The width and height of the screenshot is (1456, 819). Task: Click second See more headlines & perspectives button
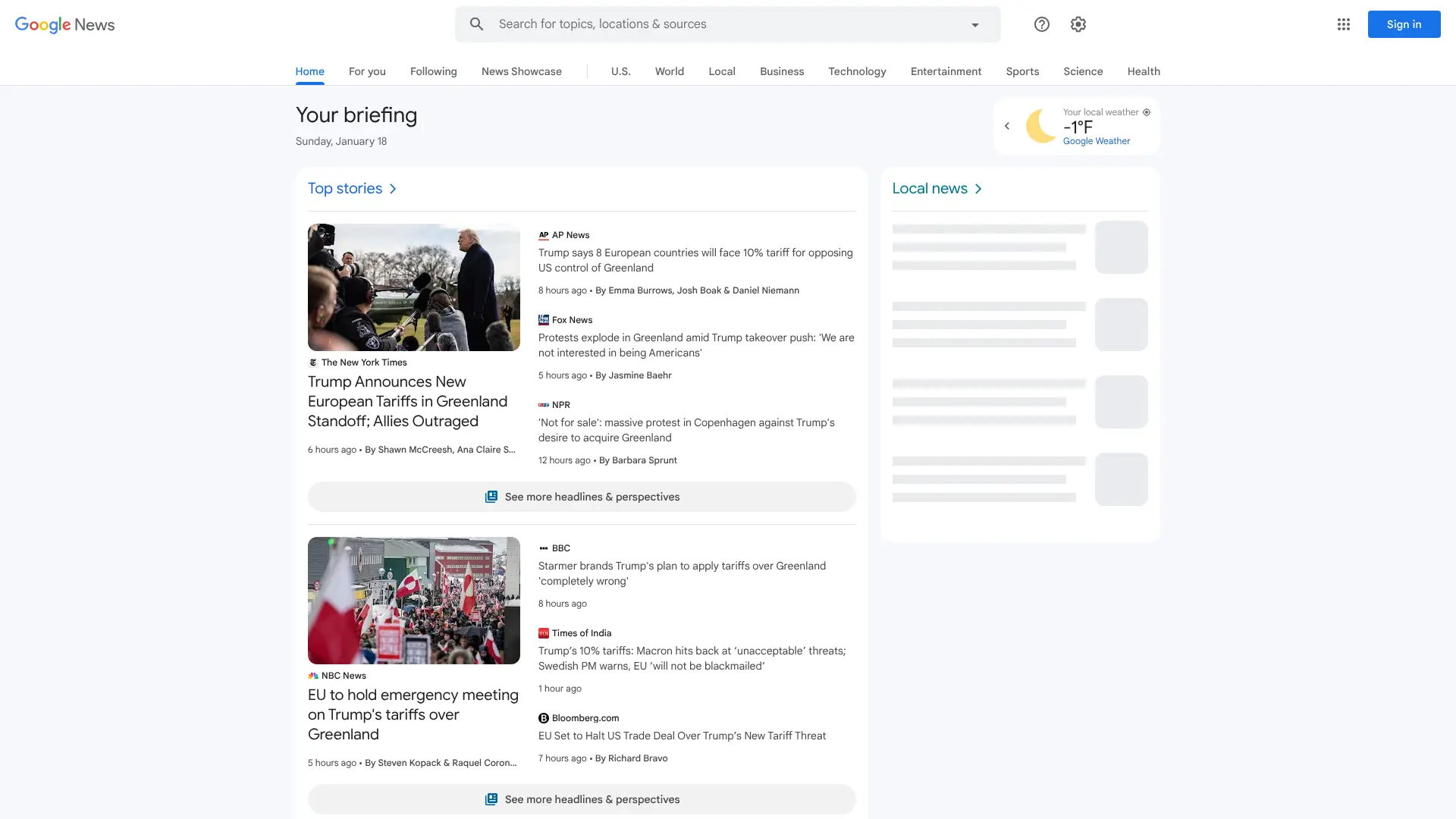(582, 799)
